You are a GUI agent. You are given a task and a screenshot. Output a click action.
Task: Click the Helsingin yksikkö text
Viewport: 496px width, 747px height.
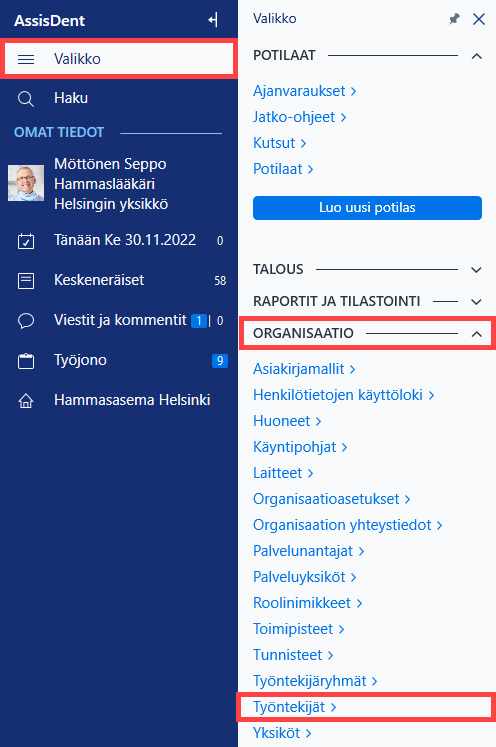coord(111,204)
